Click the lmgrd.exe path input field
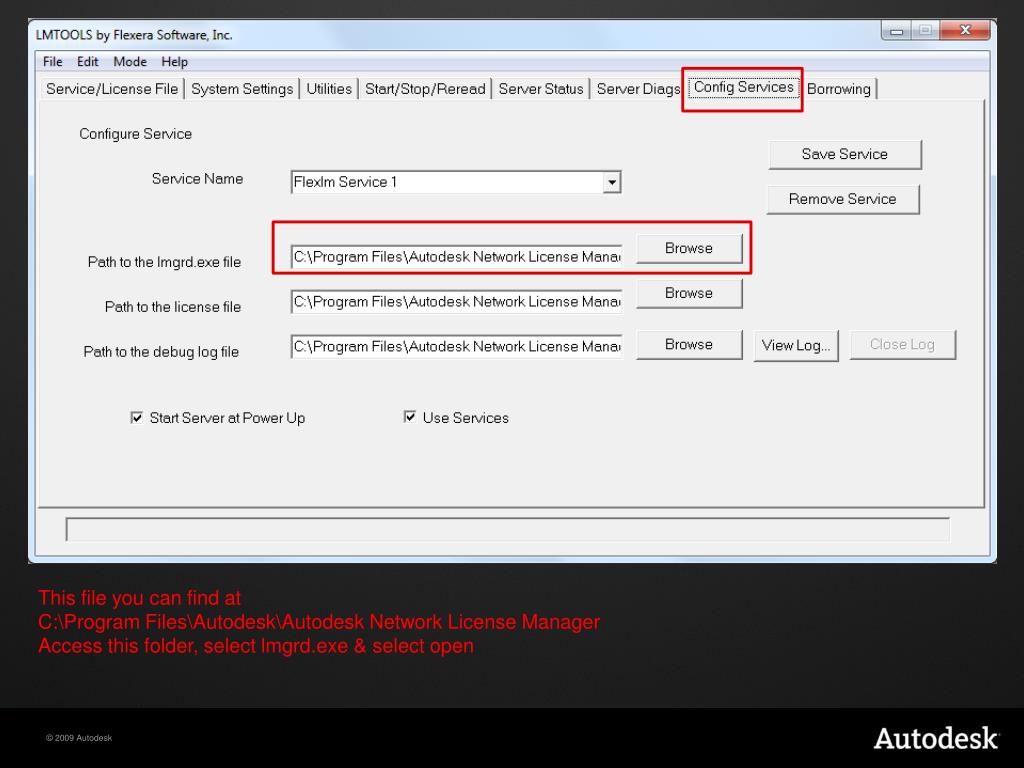The width and height of the screenshot is (1024, 768). (x=456, y=257)
